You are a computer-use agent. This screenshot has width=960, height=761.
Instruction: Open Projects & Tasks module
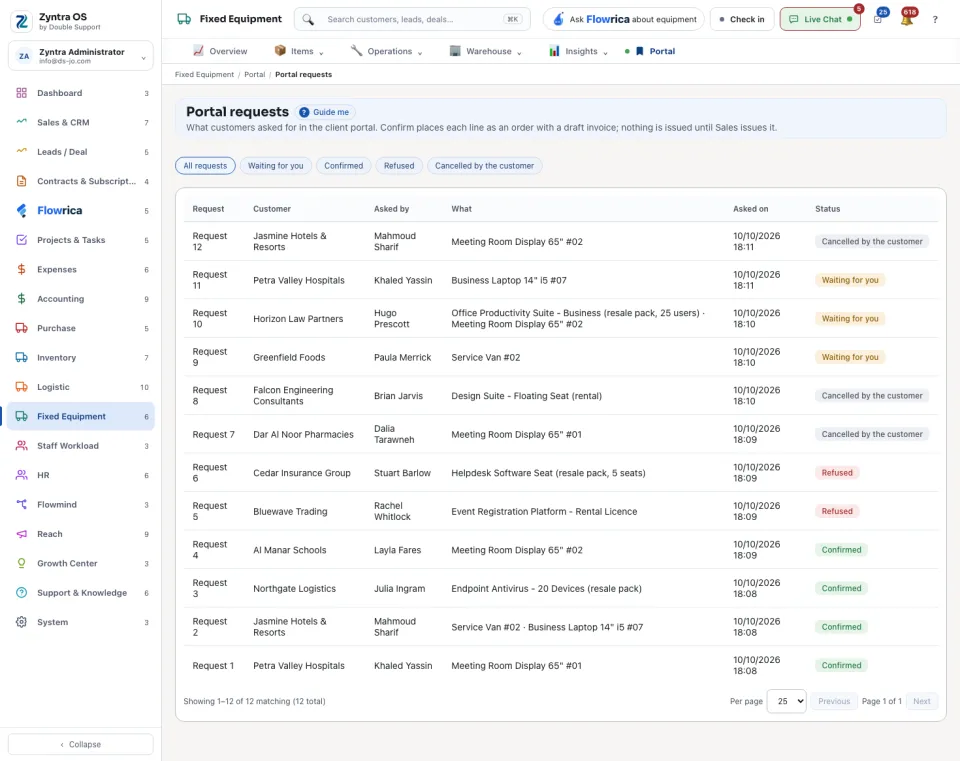click(x=81, y=240)
